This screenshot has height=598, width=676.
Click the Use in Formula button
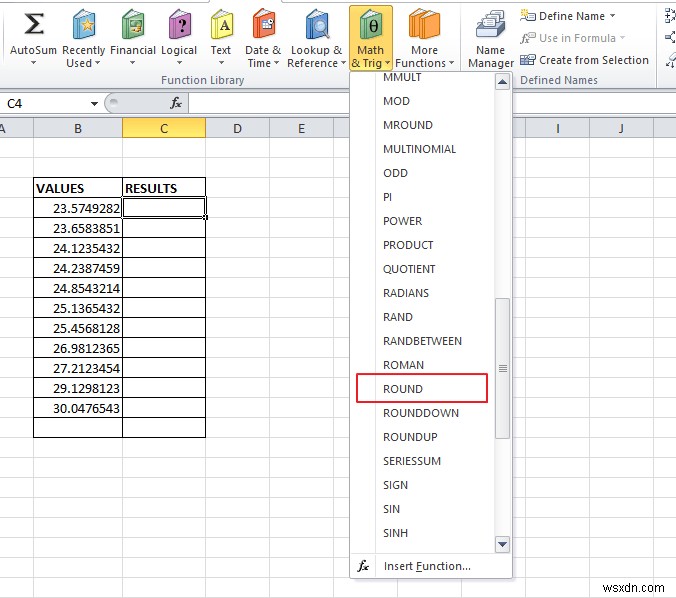[573, 38]
